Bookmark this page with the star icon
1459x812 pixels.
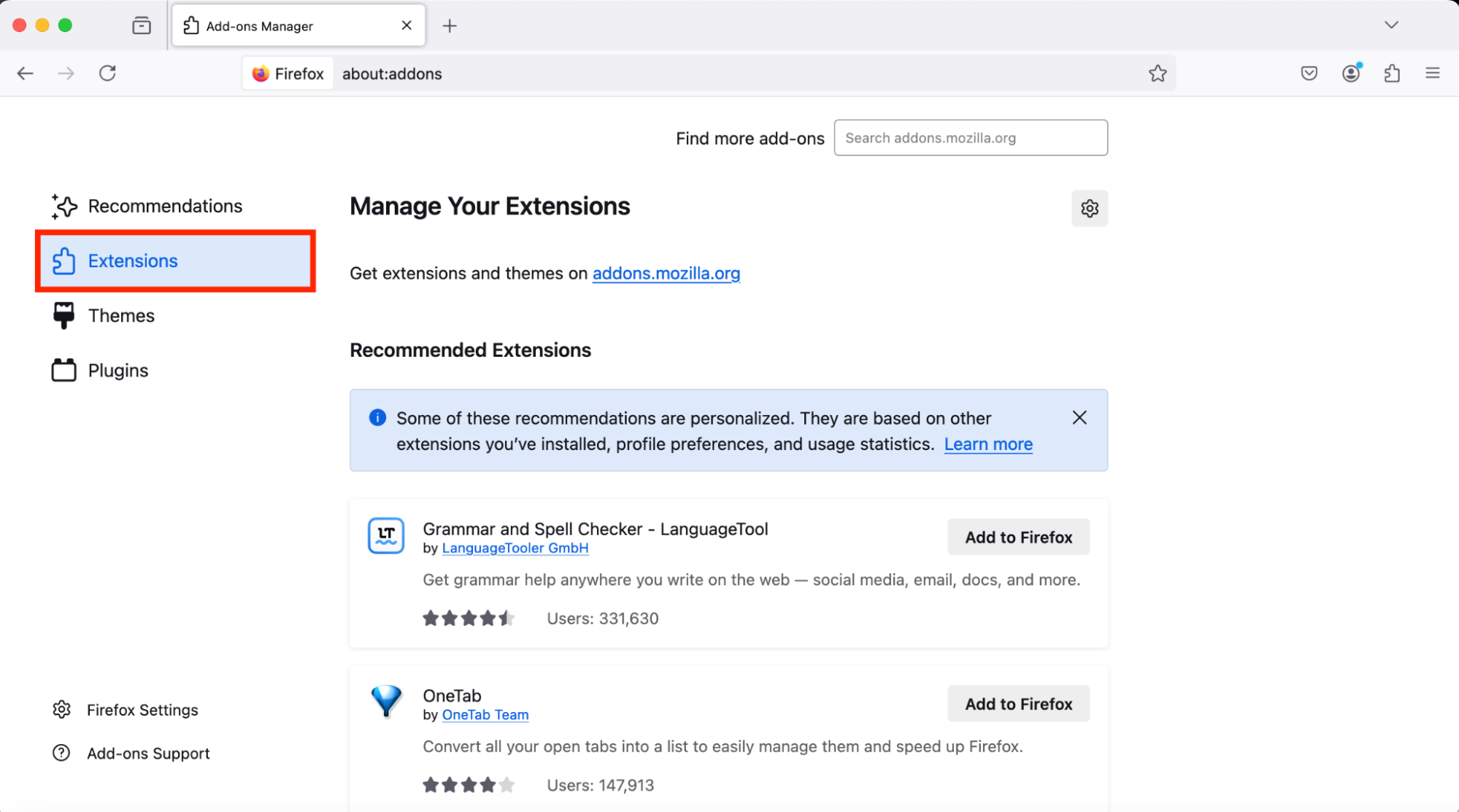pyautogui.click(x=1158, y=73)
